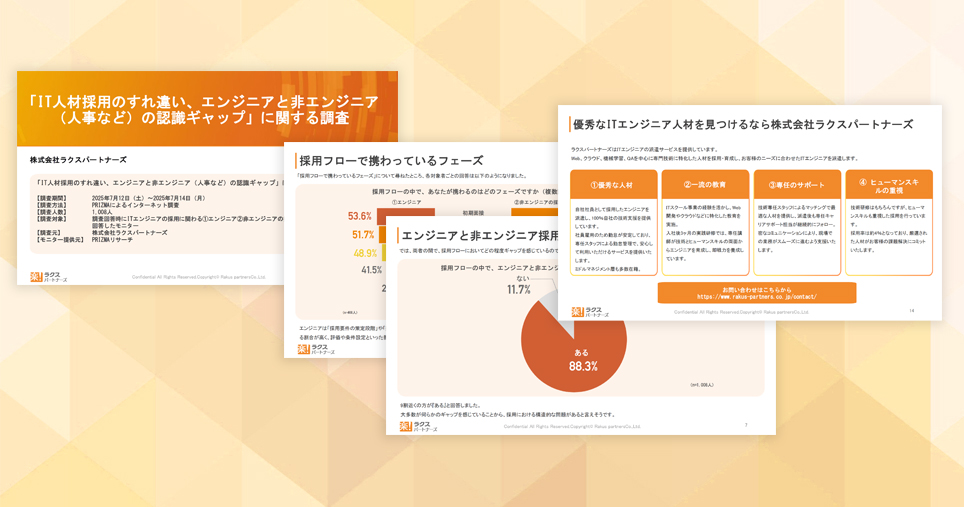
Task: Click the ①優秀な人材 card body text
Action: [x=614, y=239]
